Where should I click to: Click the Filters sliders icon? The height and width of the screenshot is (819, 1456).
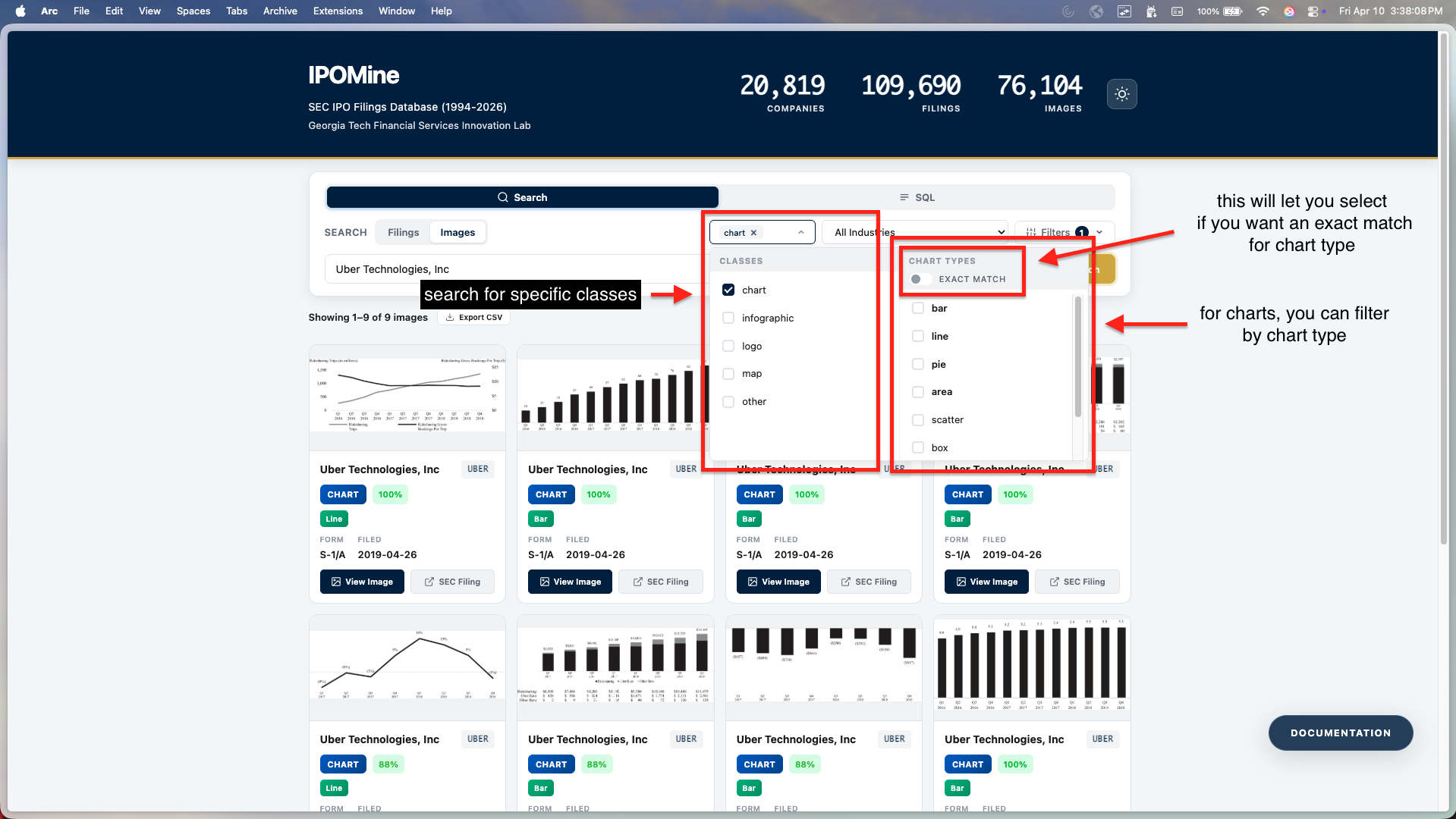coord(1031,233)
